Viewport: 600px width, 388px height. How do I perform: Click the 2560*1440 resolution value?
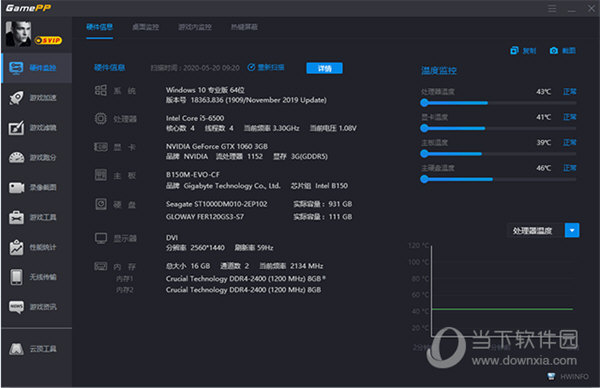pyautogui.click(x=207, y=248)
